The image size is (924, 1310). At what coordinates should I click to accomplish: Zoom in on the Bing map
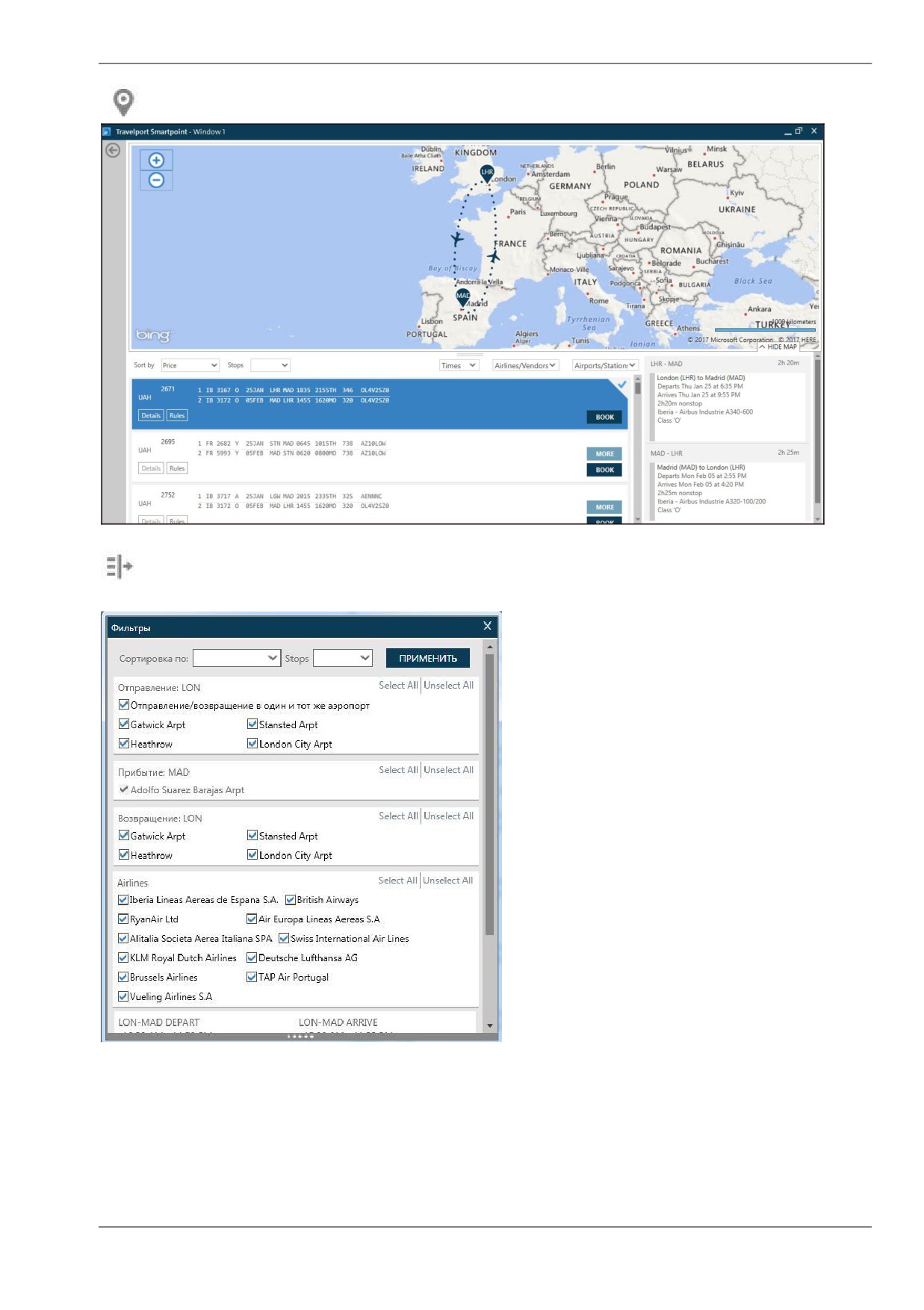[156, 160]
